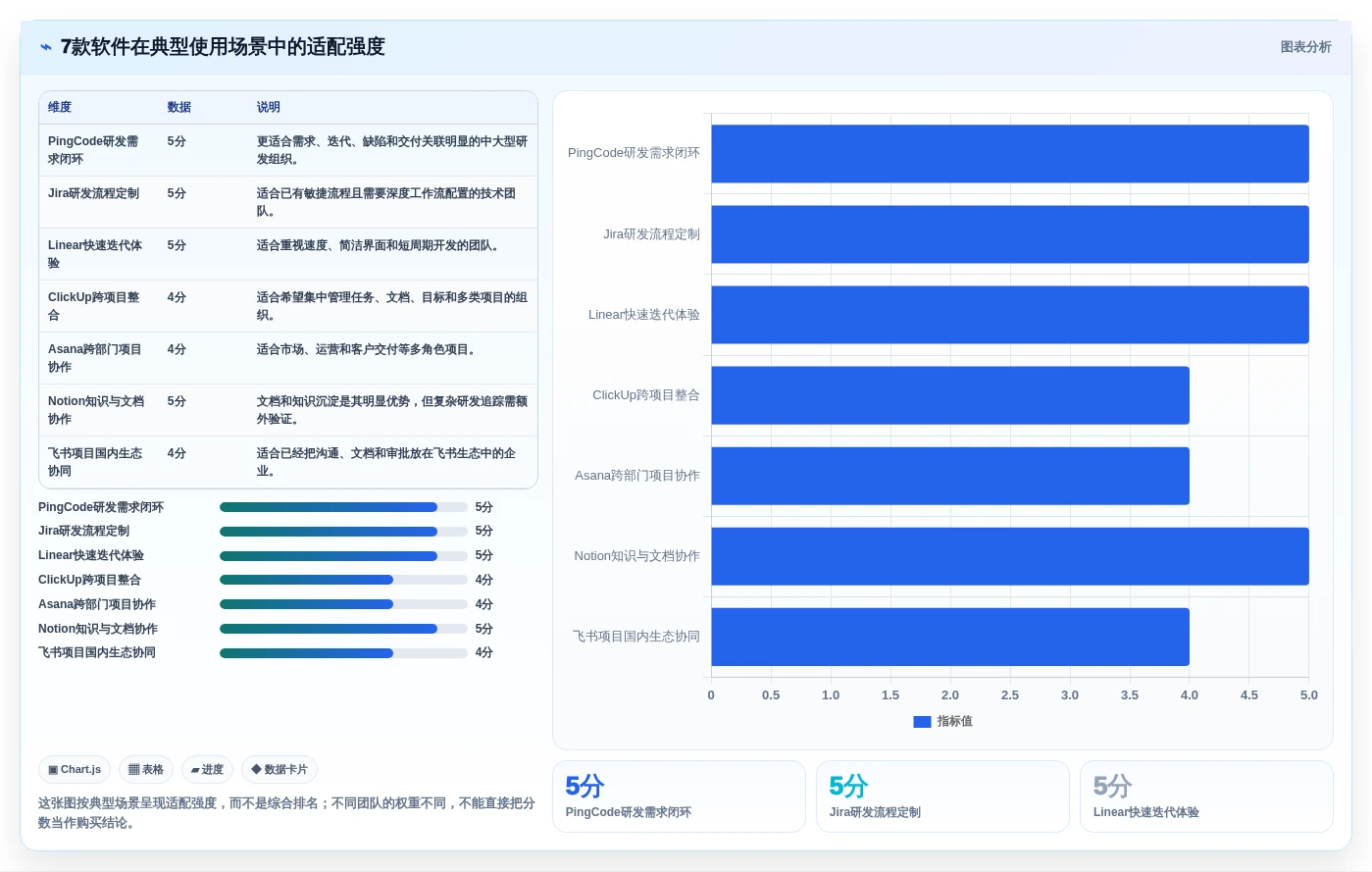The image size is (1372, 872).
Task: Click the Asana跨部门项目协作 chart bar
Action: coord(950,476)
